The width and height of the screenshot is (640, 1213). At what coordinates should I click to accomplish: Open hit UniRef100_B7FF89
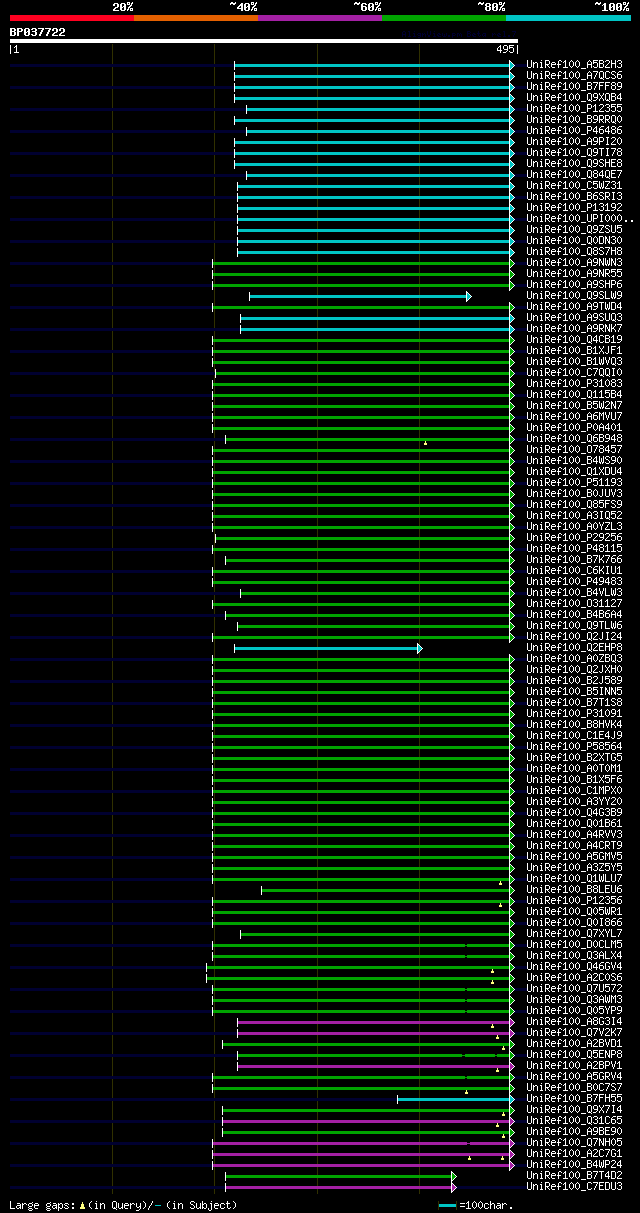coord(574,86)
